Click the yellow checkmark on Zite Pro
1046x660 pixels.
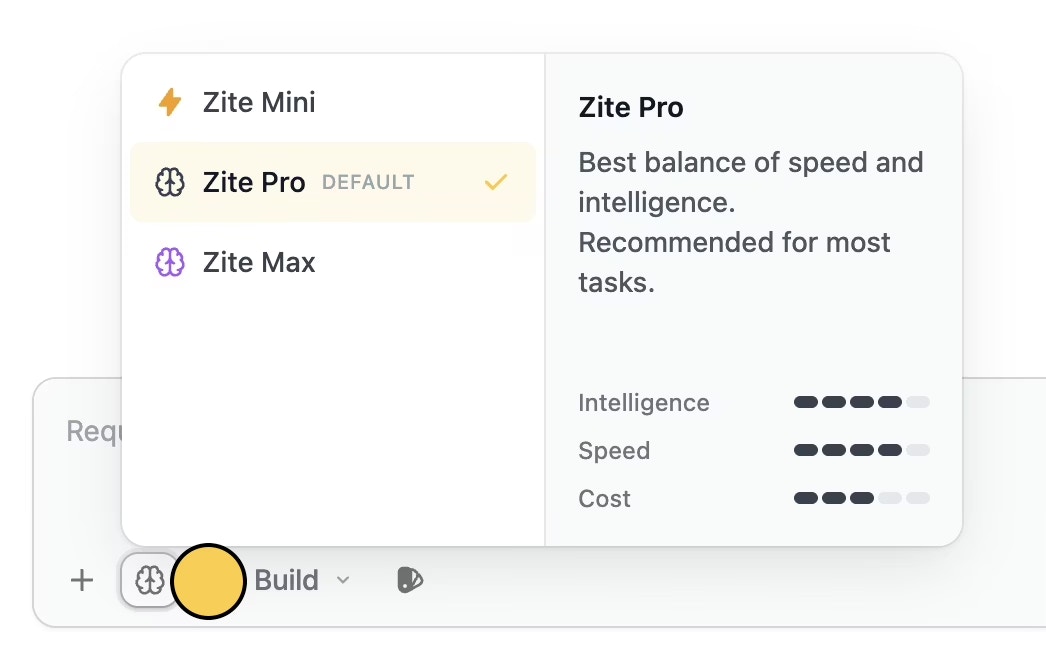(496, 182)
